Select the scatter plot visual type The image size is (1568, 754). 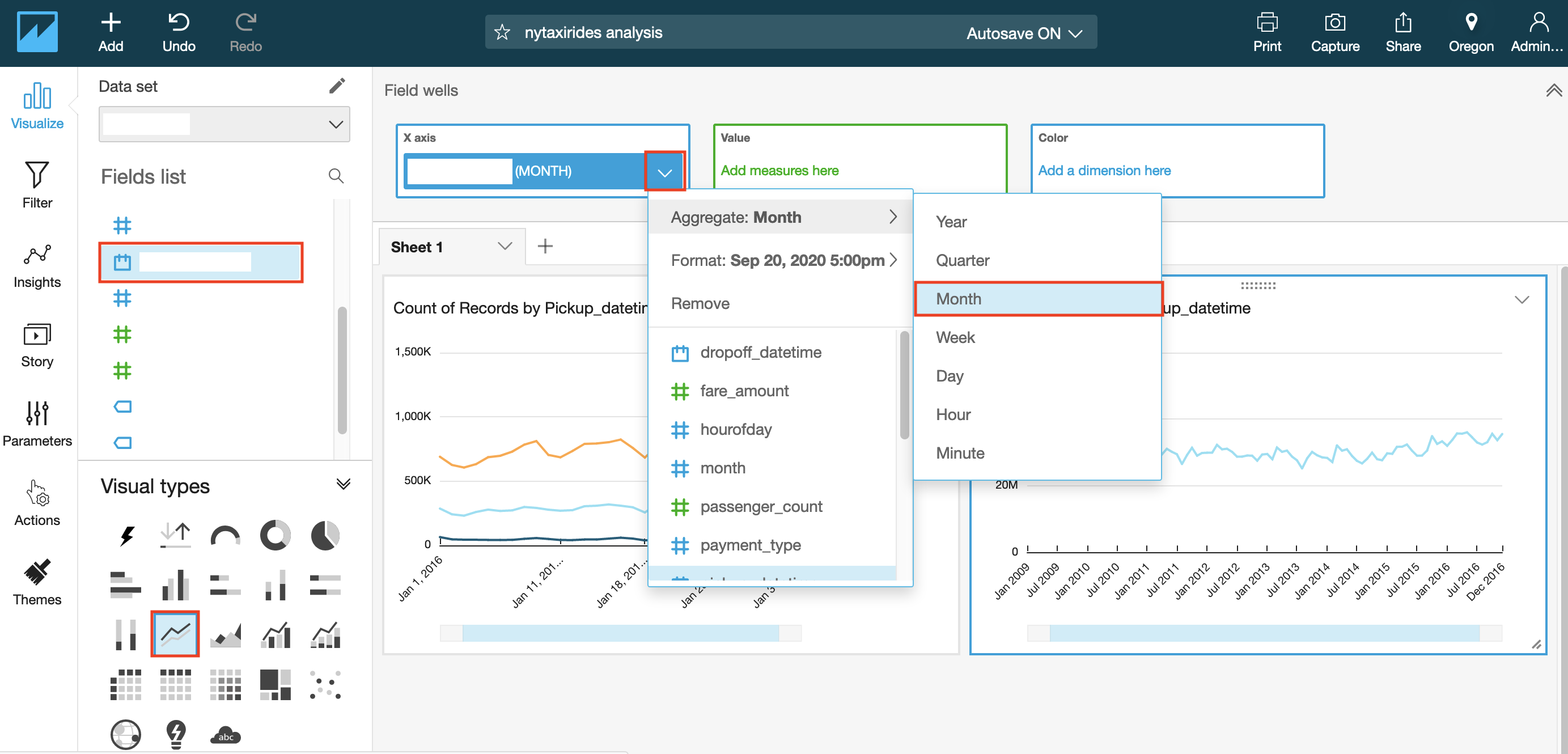(x=325, y=685)
